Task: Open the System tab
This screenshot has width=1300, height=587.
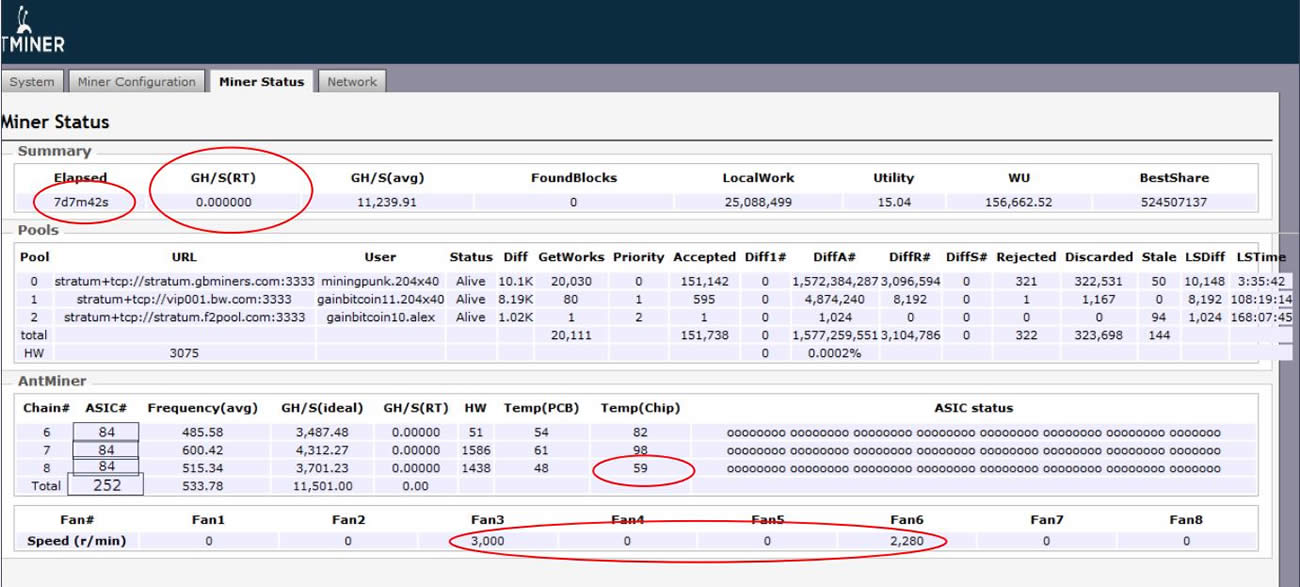Action: [32, 82]
